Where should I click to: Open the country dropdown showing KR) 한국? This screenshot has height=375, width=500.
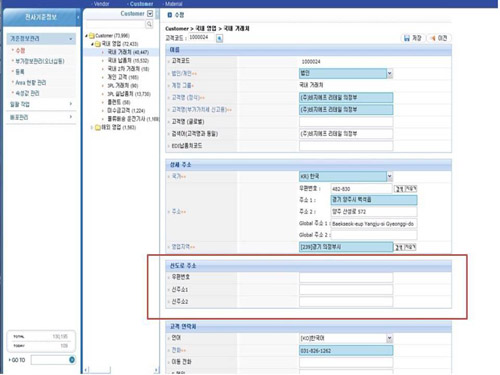click(390, 176)
